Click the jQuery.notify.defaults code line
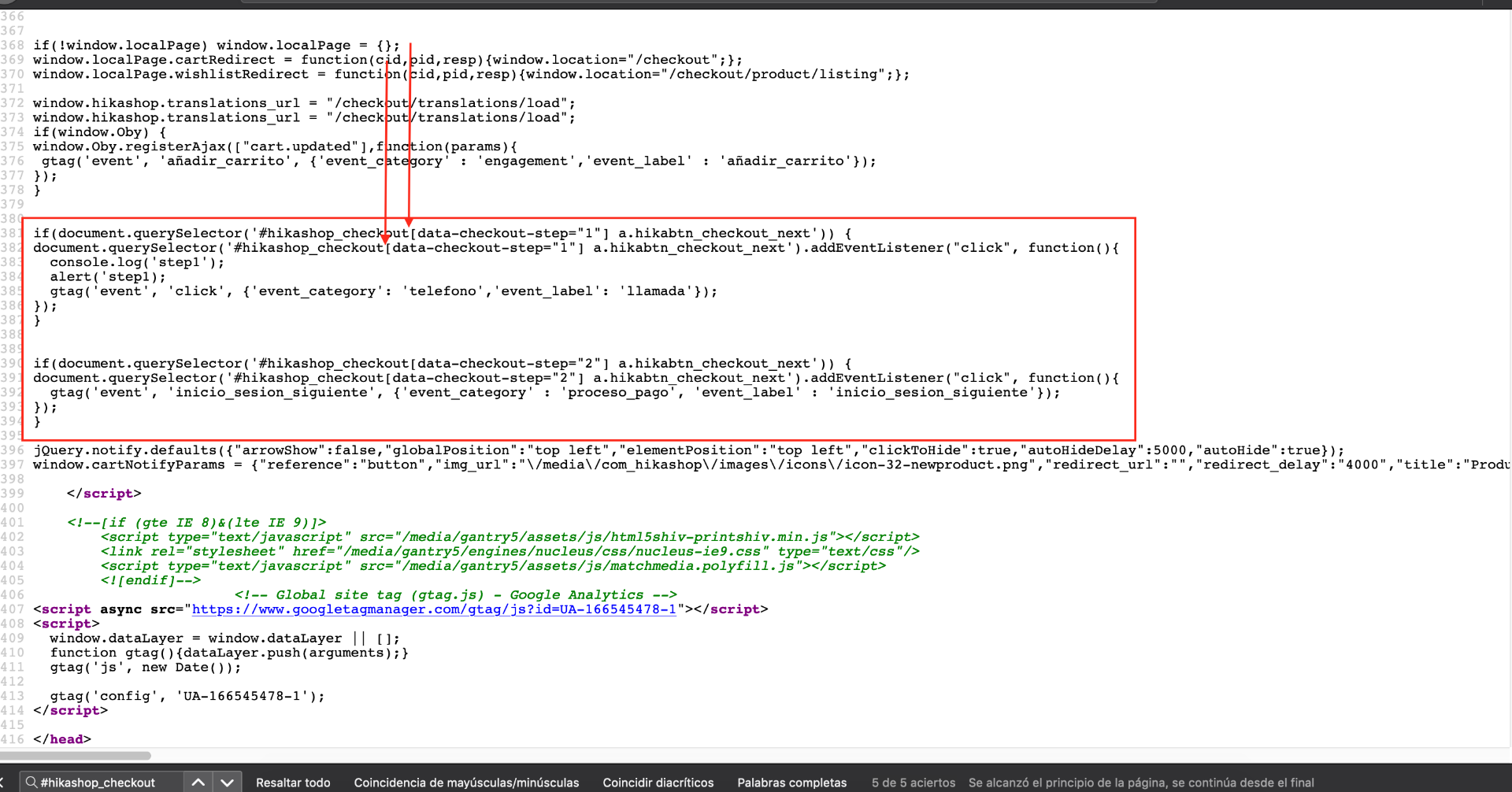 pyautogui.click(x=688, y=450)
